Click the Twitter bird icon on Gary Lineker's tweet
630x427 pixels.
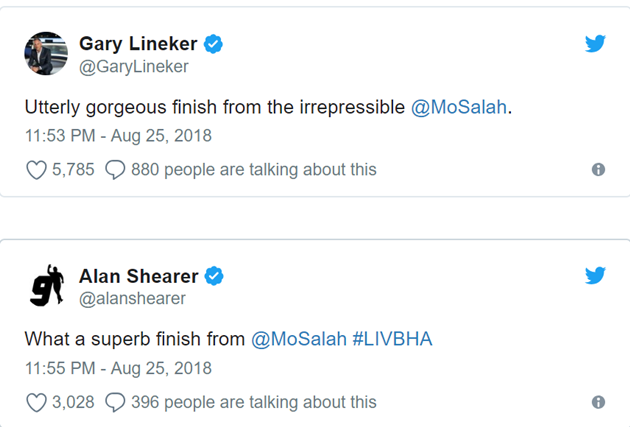(x=595, y=43)
